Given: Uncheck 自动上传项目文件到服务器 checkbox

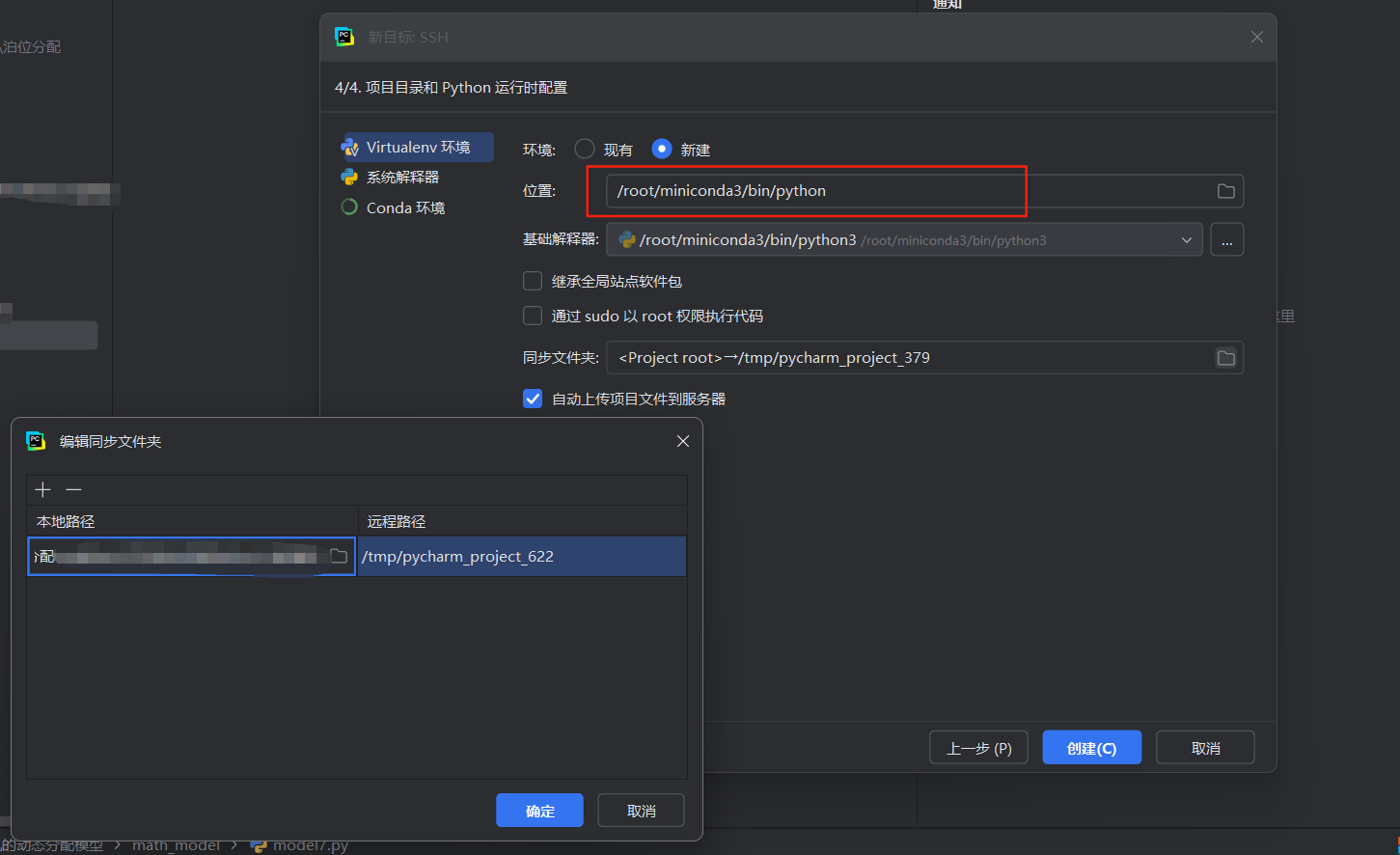Looking at the screenshot, I should click(x=533, y=399).
